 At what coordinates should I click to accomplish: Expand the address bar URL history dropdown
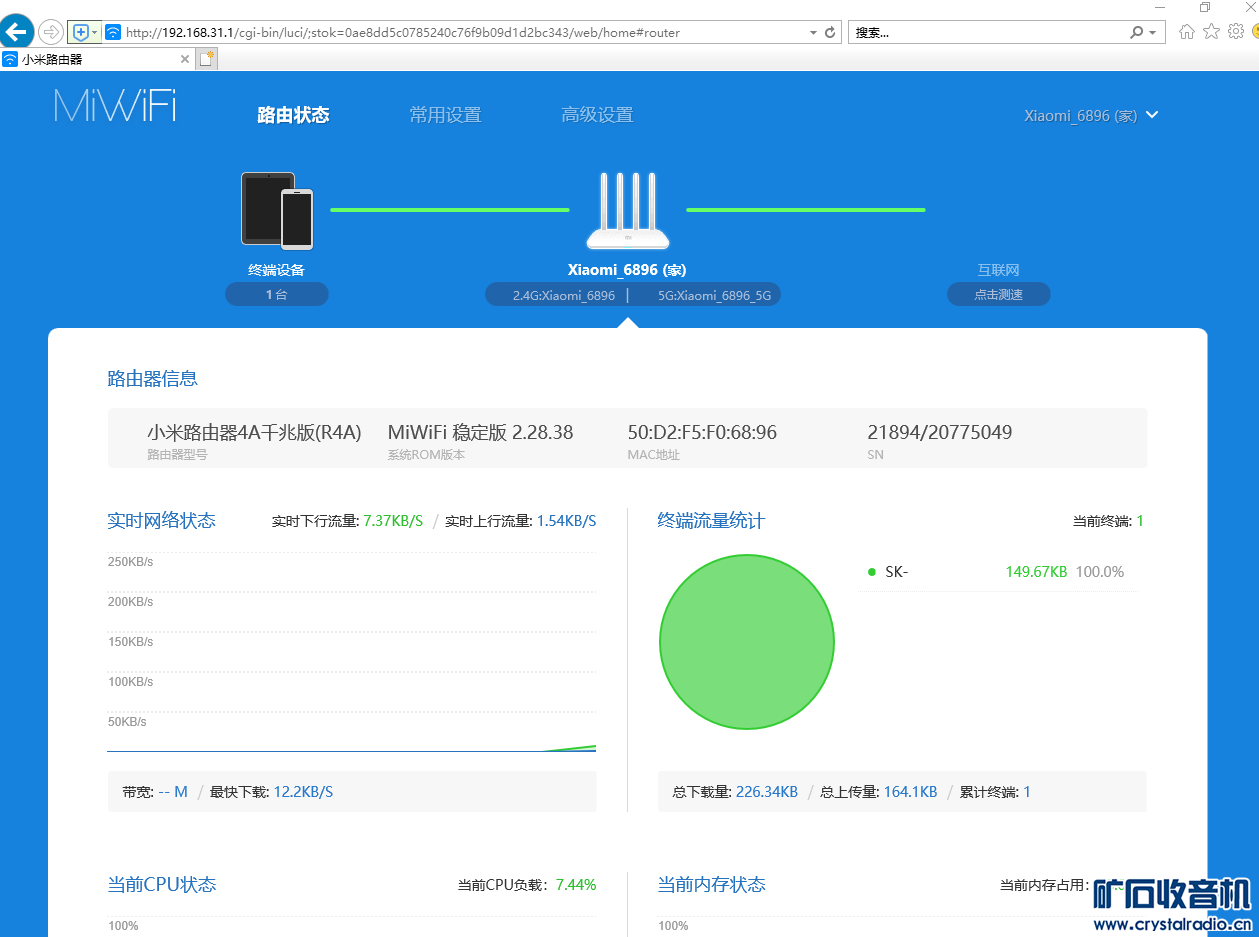[813, 32]
